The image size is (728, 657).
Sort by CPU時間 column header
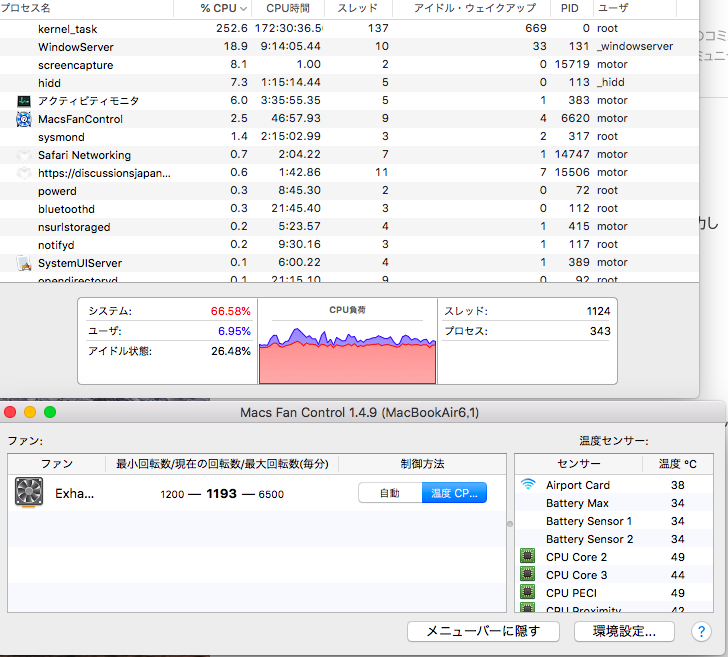(x=288, y=8)
